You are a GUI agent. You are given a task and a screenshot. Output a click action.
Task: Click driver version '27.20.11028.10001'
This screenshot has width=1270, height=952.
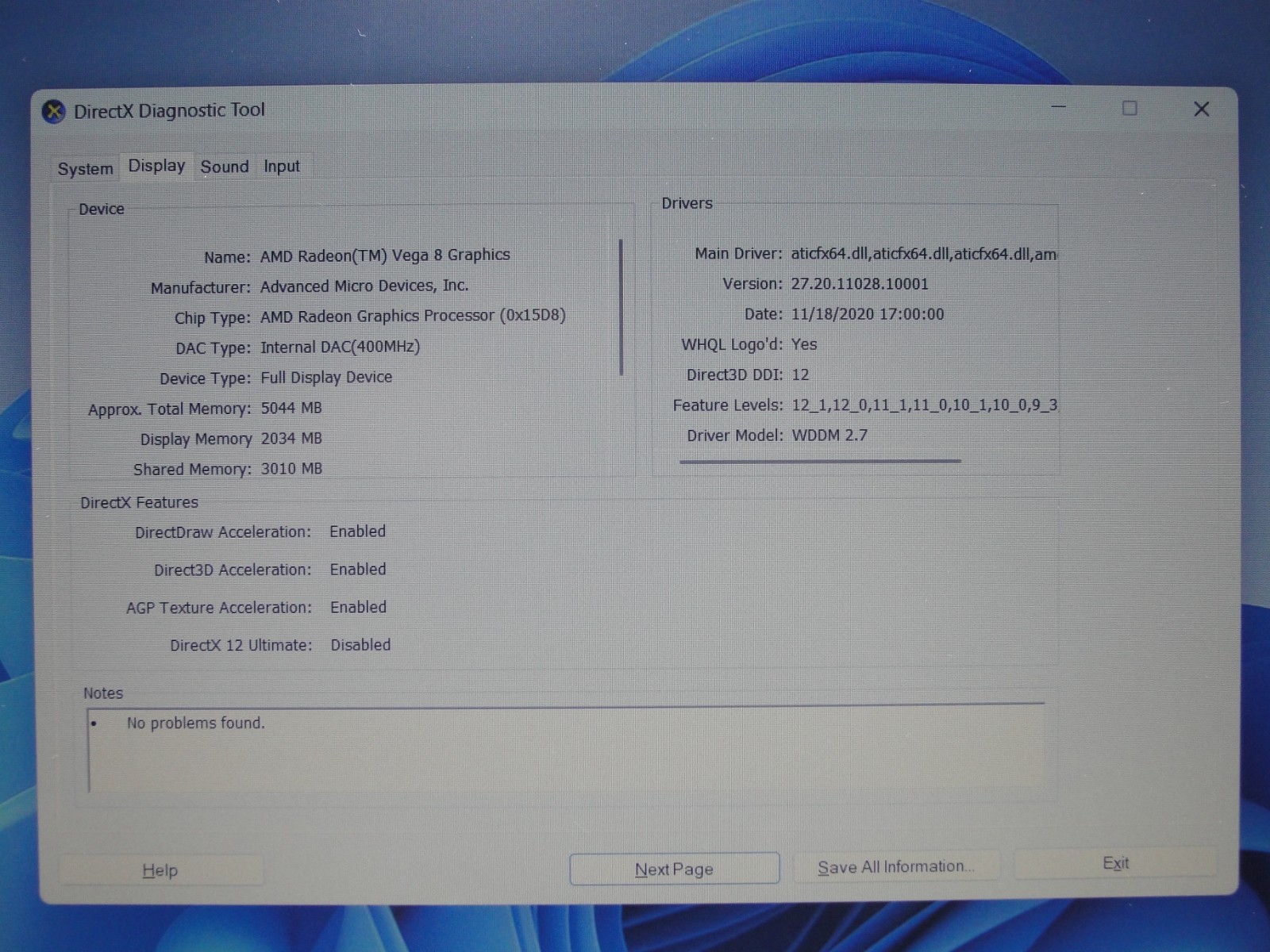coord(860,284)
